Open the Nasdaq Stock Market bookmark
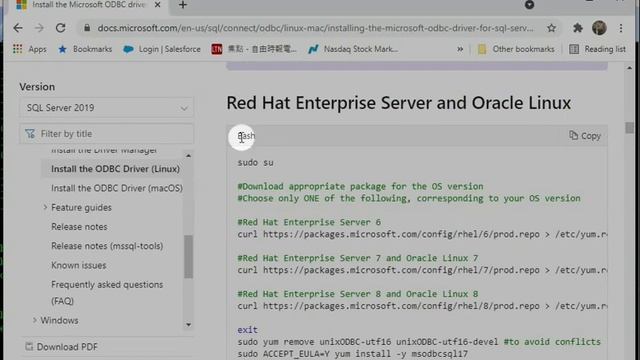This screenshot has width=640, height=360. tap(353, 49)
